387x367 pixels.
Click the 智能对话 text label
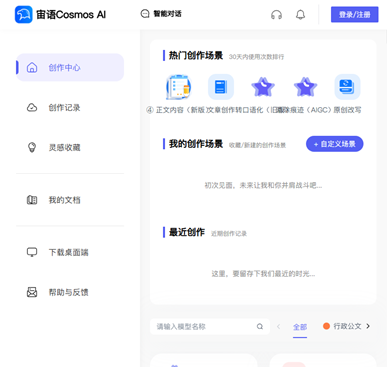point(167,14)
